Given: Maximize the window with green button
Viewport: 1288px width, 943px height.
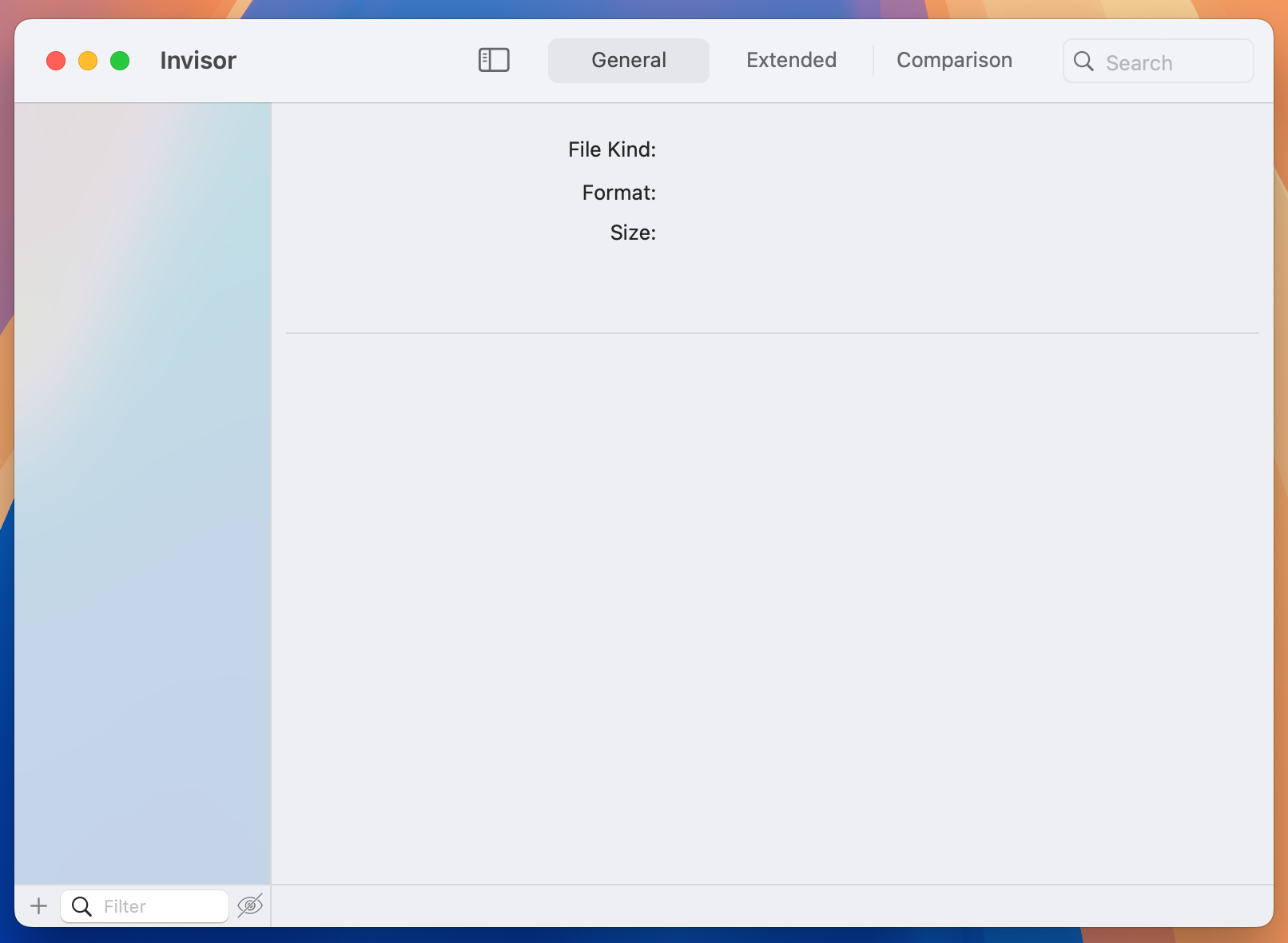Looking at the screenshot, I should (120, 61).
